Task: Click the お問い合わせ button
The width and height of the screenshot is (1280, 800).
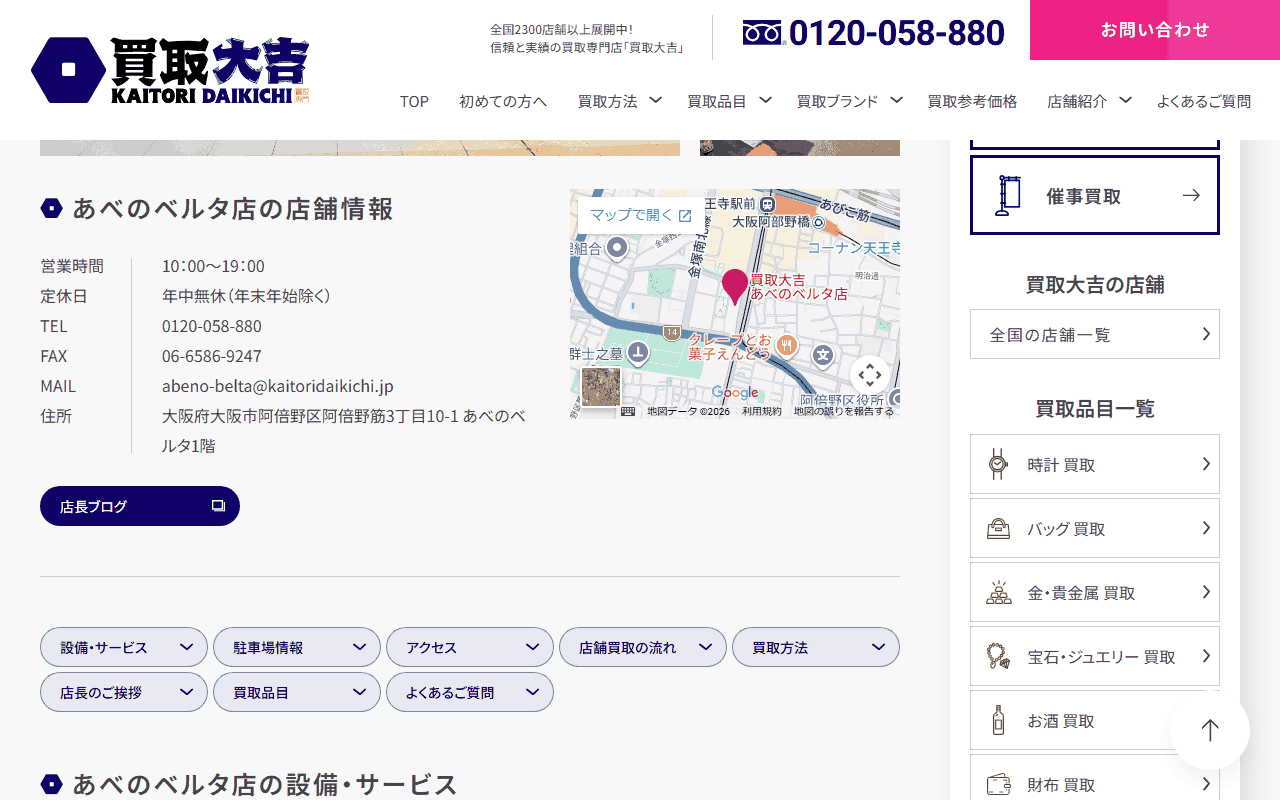Action: coord(1155,30)
